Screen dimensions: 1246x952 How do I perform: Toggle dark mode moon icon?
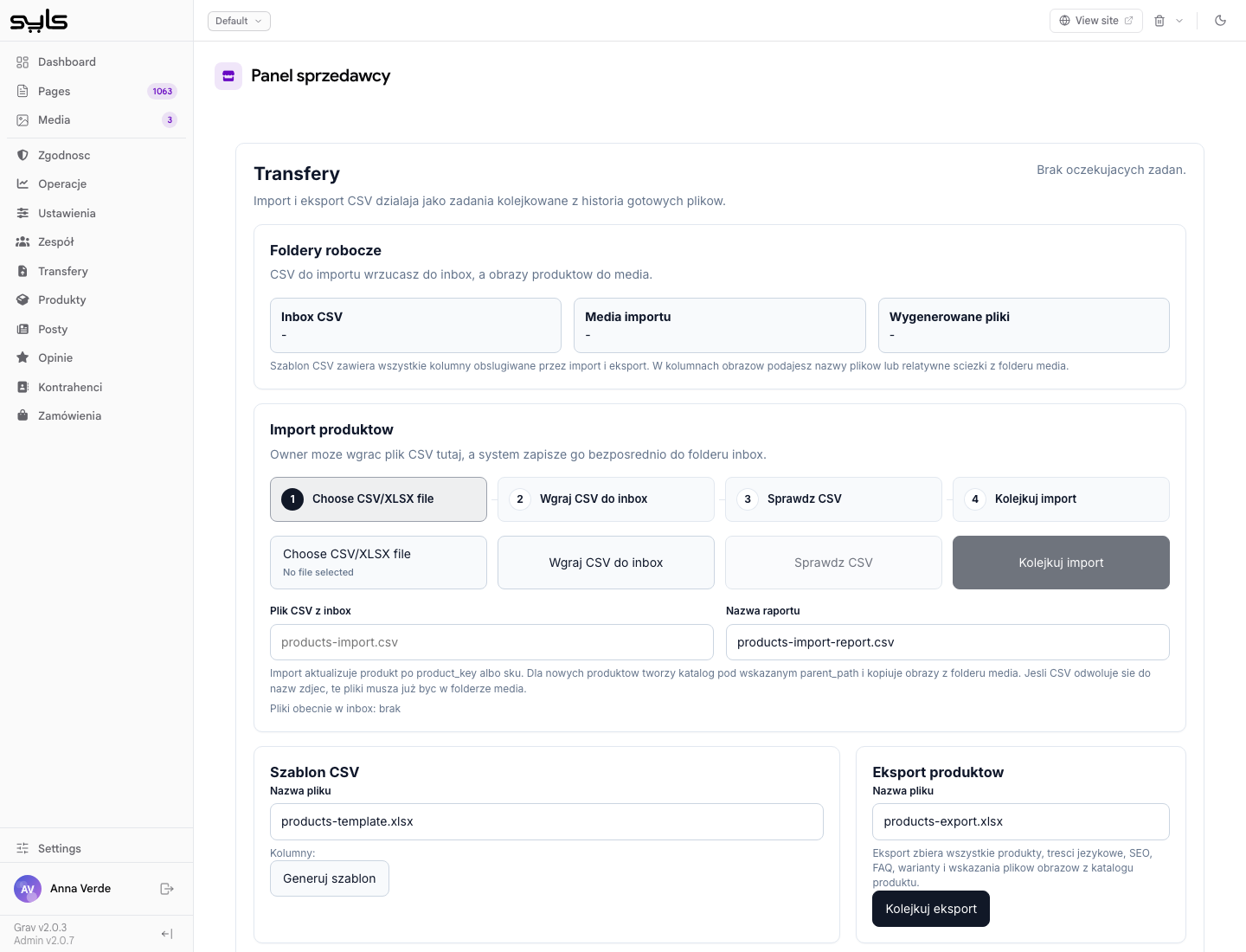click(1220, 21)
